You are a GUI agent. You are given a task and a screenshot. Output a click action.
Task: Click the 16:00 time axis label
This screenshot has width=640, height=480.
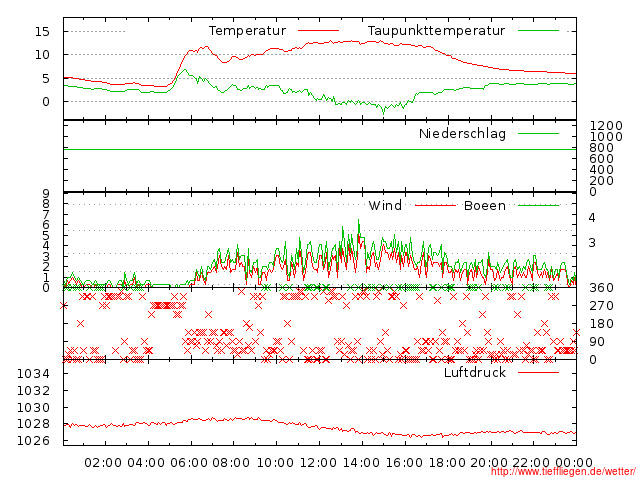404,463
